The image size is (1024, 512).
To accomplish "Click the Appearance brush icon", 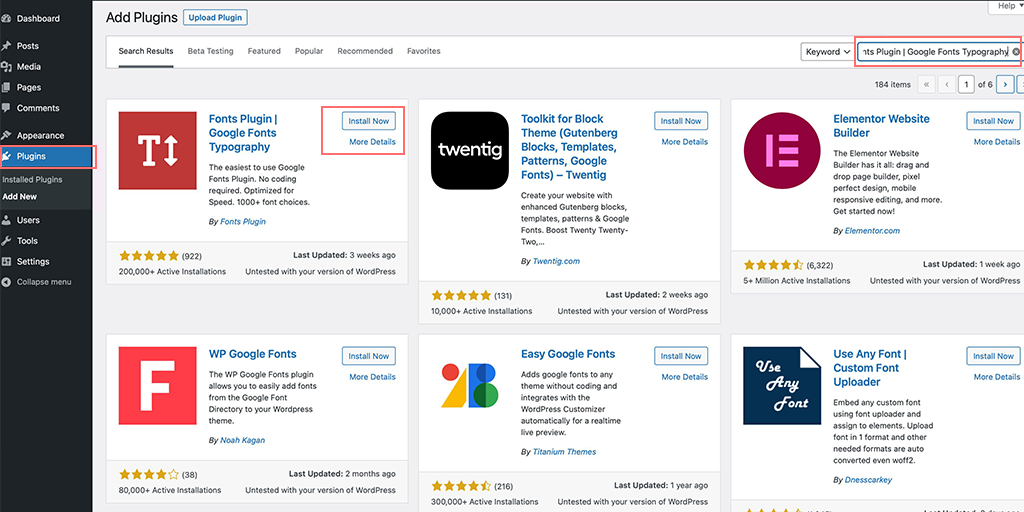I will (x=7, y=135).
